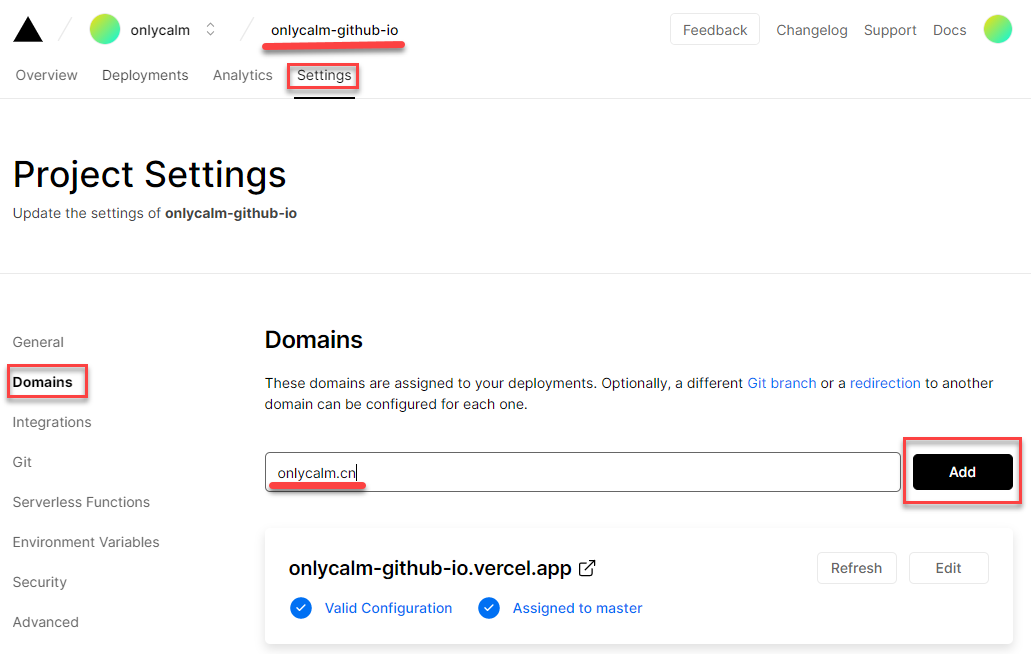1031x654 pixels.
Task: Select the Settings tab
Action: (x=324, y=75)
